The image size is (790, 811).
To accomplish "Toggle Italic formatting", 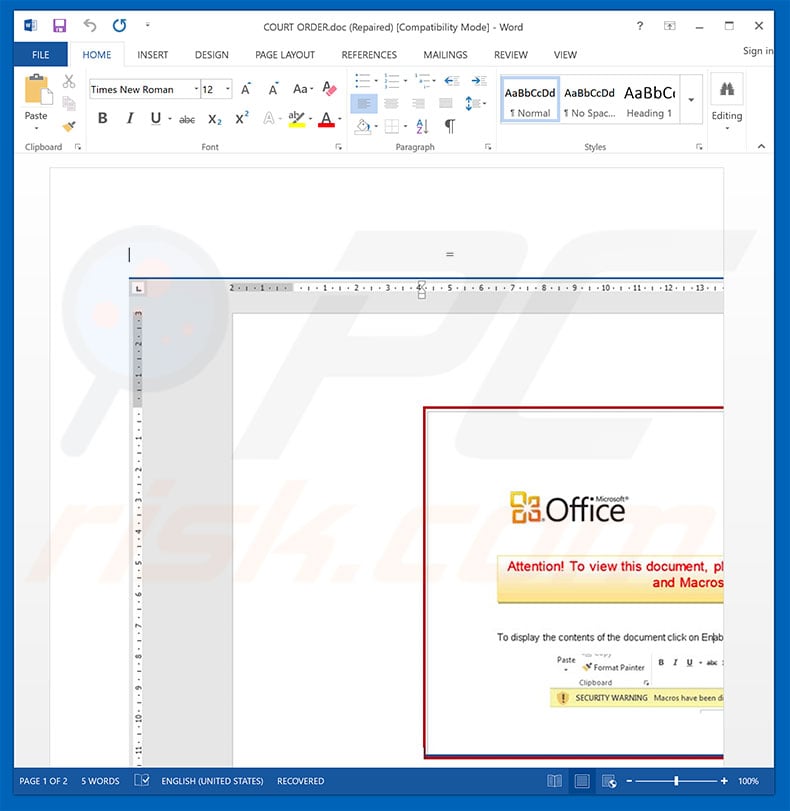I will [130, 118].
